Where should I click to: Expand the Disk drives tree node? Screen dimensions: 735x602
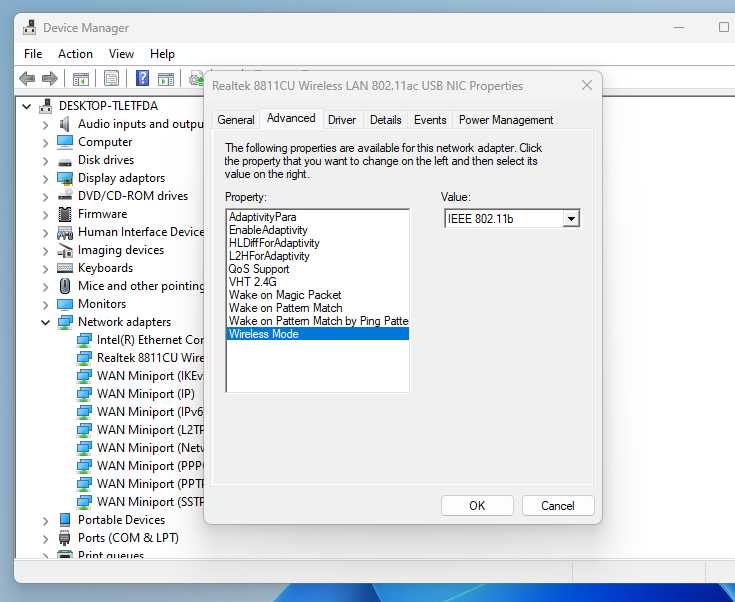45,160
